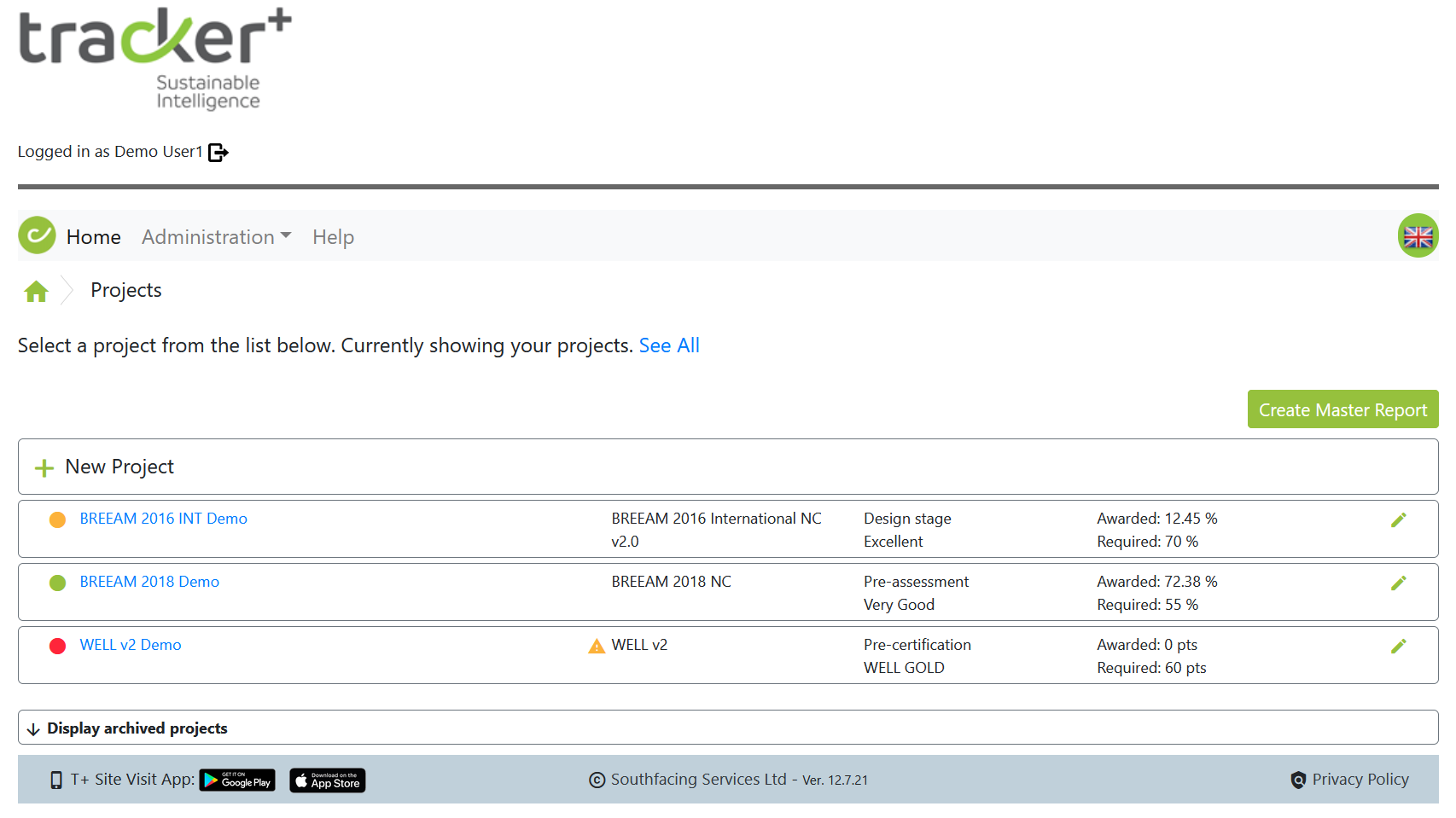Viewport: 1456px width, 818px height.
Task: Click the warning triangle beside WELL v2
Action: click(x=597, y=646)
